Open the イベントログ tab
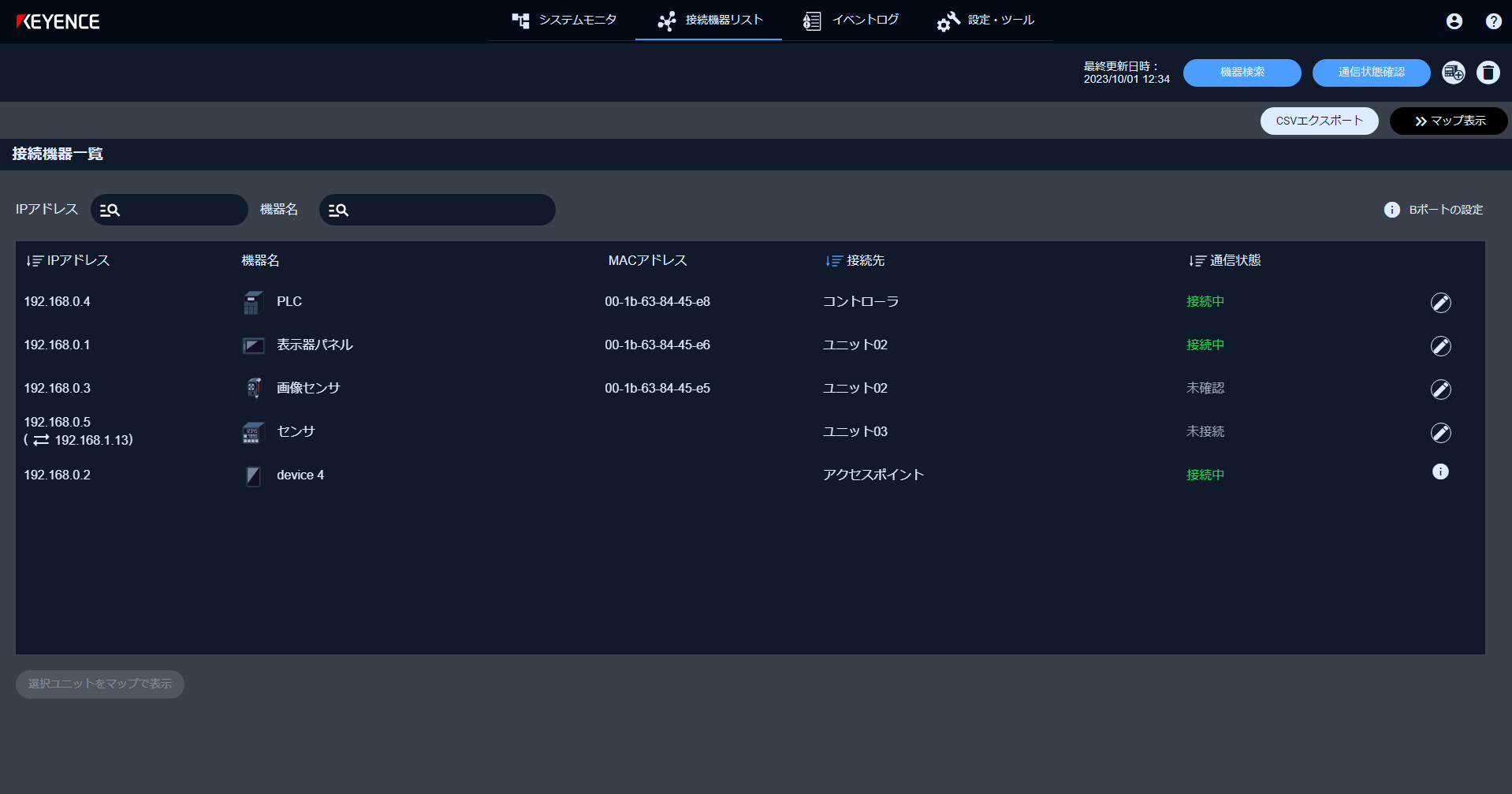 (x=851, y=21)
